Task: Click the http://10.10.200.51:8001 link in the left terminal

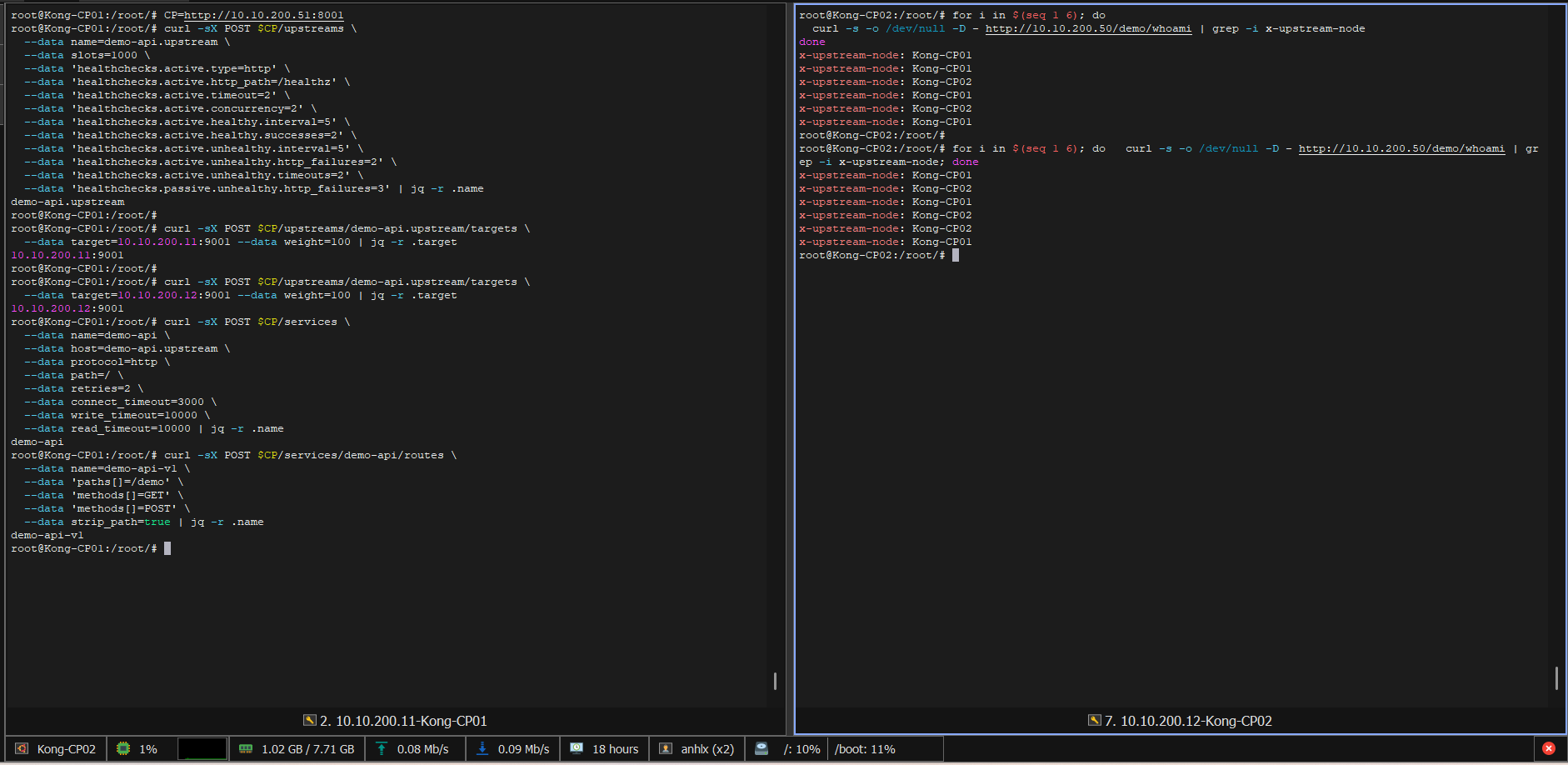Action: tap(264, 15)
